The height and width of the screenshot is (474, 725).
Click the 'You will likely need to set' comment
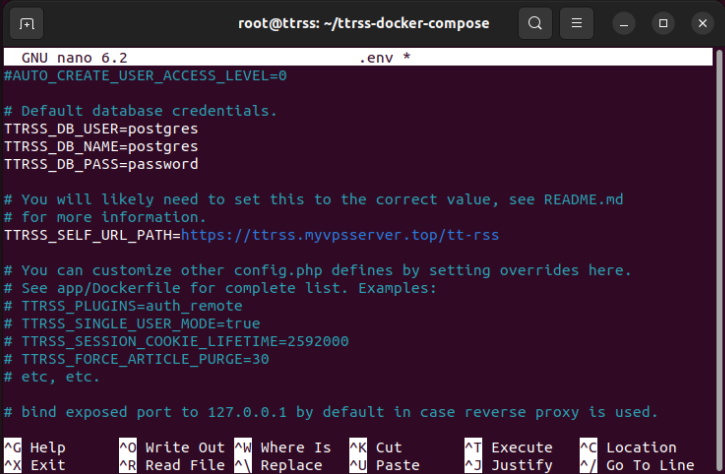[313, 199]
